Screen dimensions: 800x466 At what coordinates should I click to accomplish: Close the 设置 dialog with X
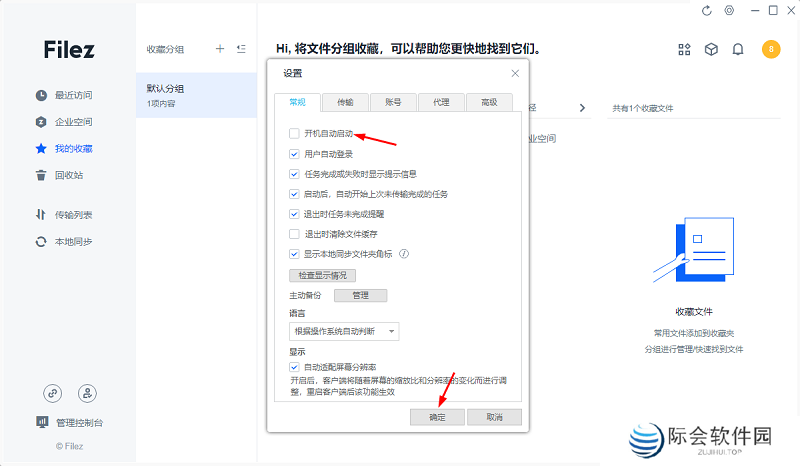pos(515,73)
